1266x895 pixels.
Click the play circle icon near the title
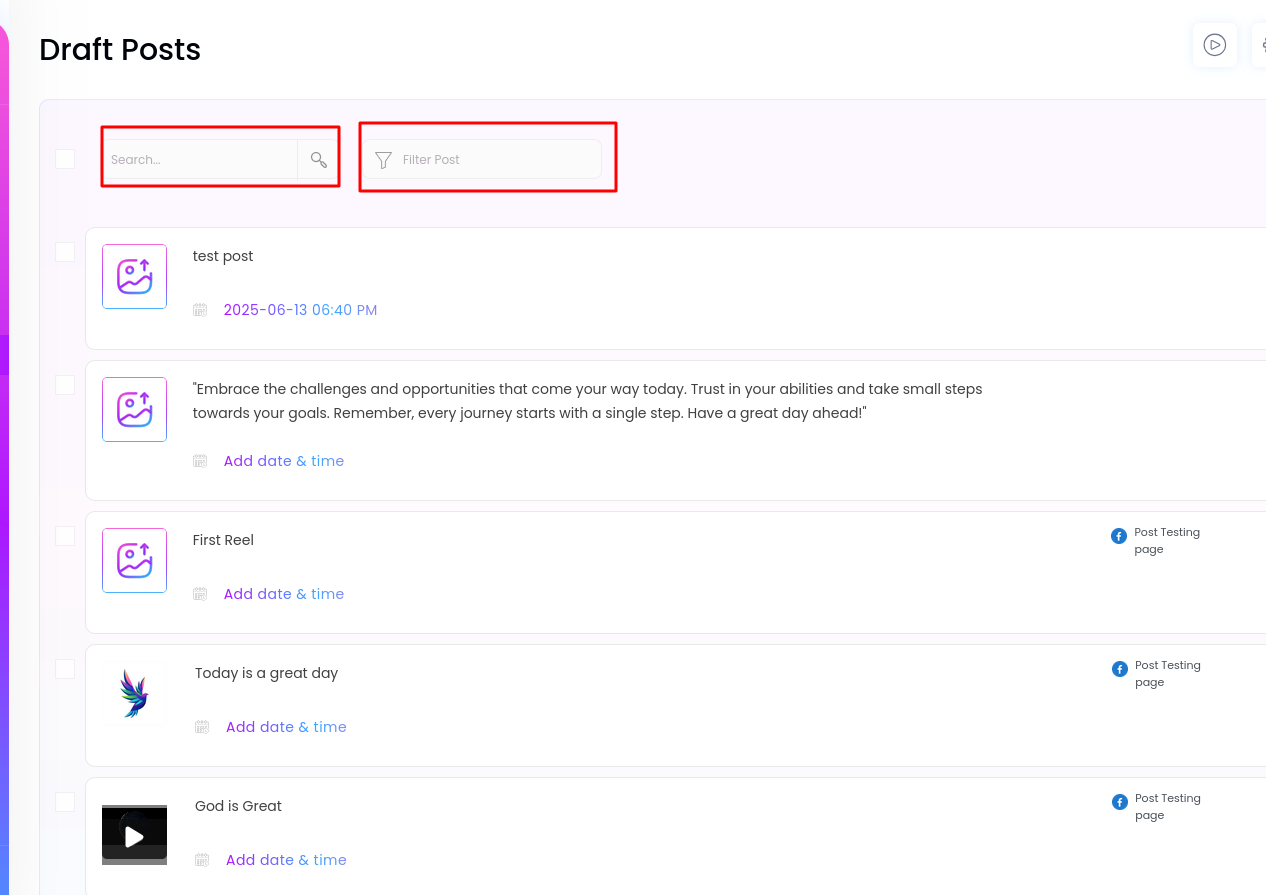pyautogui.click(x=1215, y=45)
